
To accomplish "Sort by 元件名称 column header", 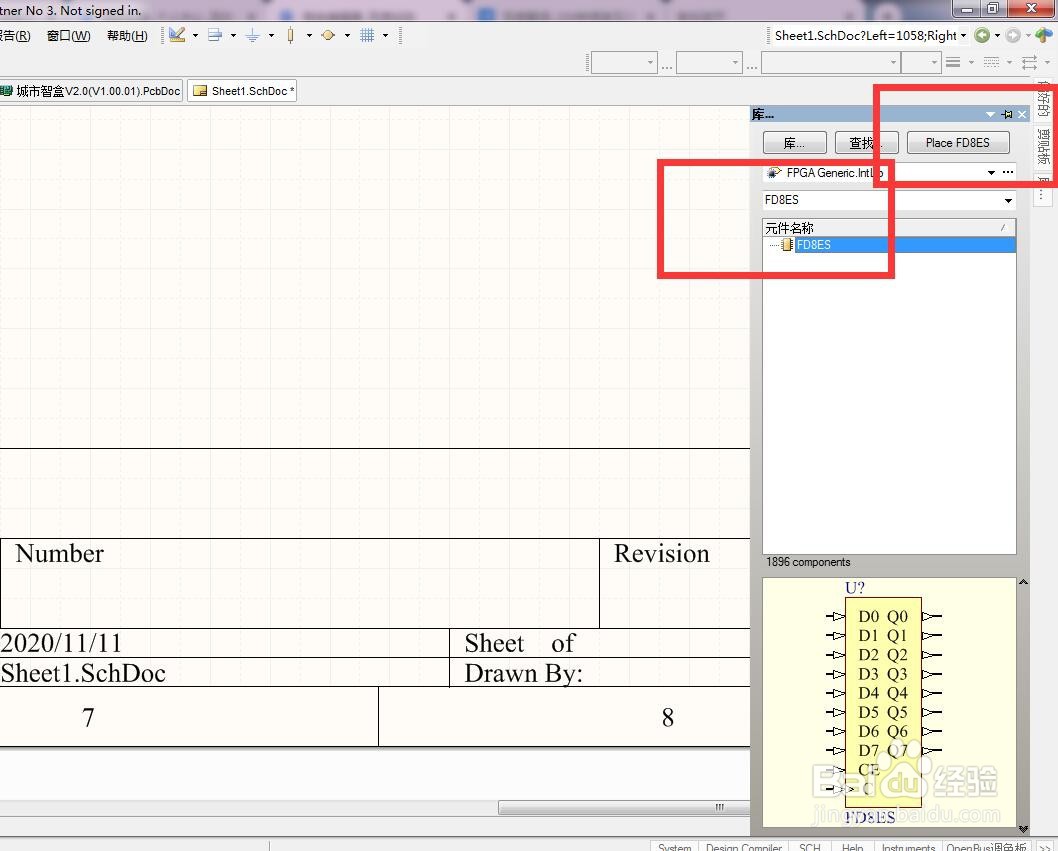I will 889,228.
